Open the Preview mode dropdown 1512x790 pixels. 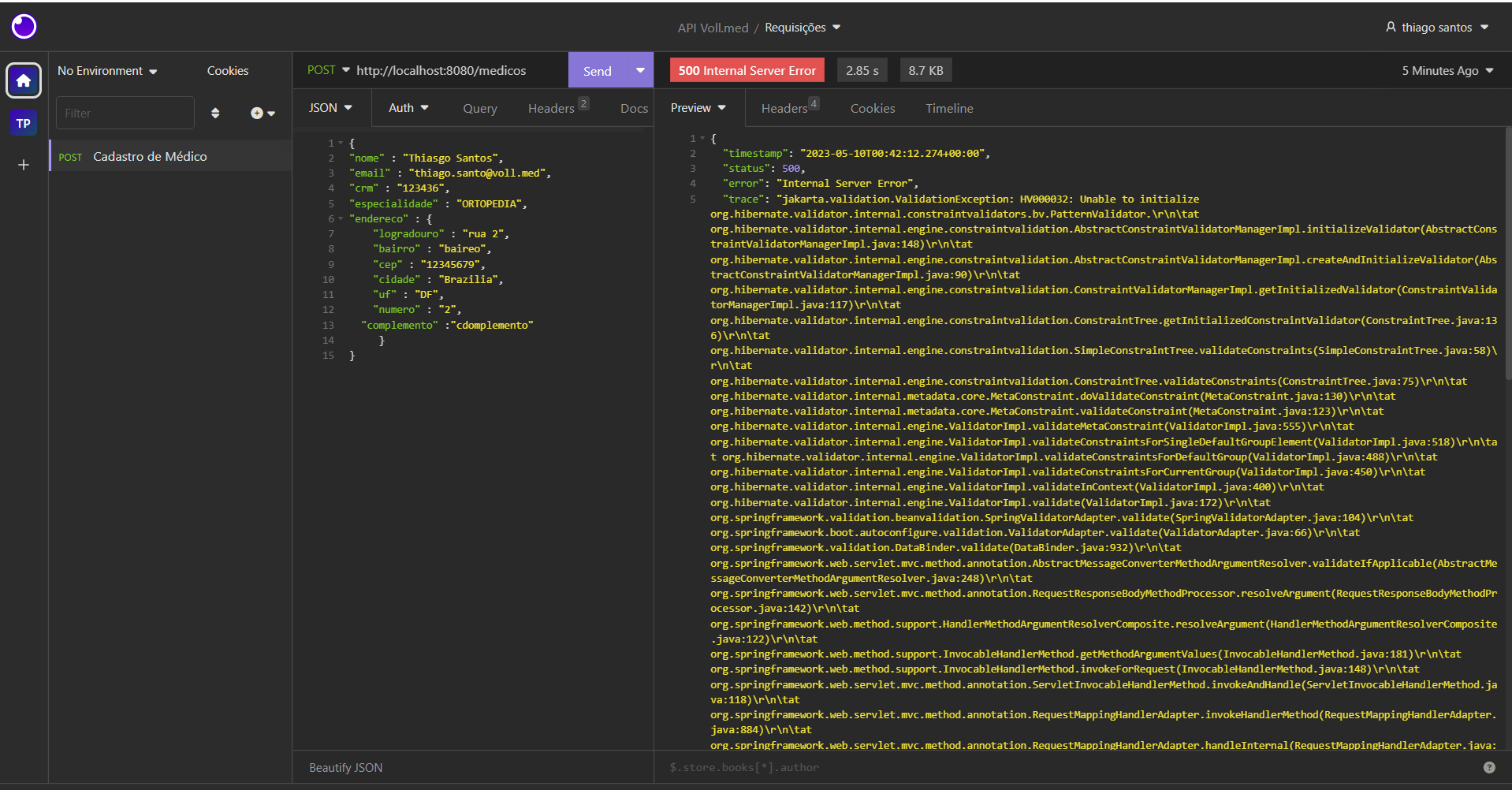[698, 108]
